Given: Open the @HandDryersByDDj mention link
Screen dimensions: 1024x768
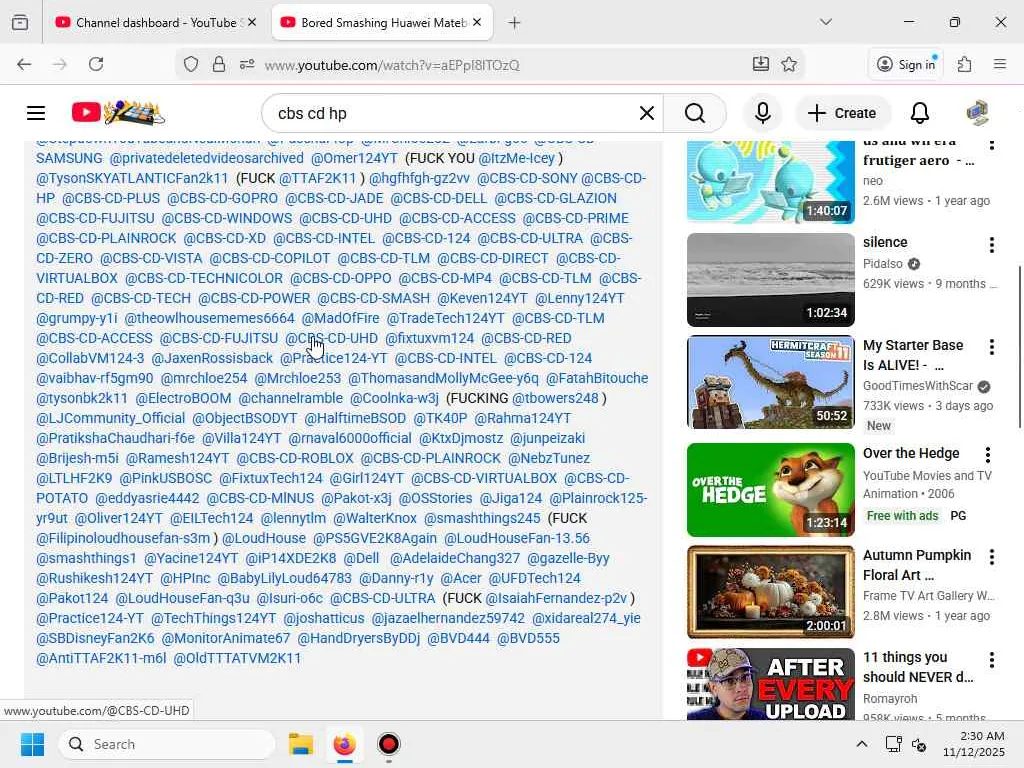Looking at the screenshot, I should tap(359, 639).
